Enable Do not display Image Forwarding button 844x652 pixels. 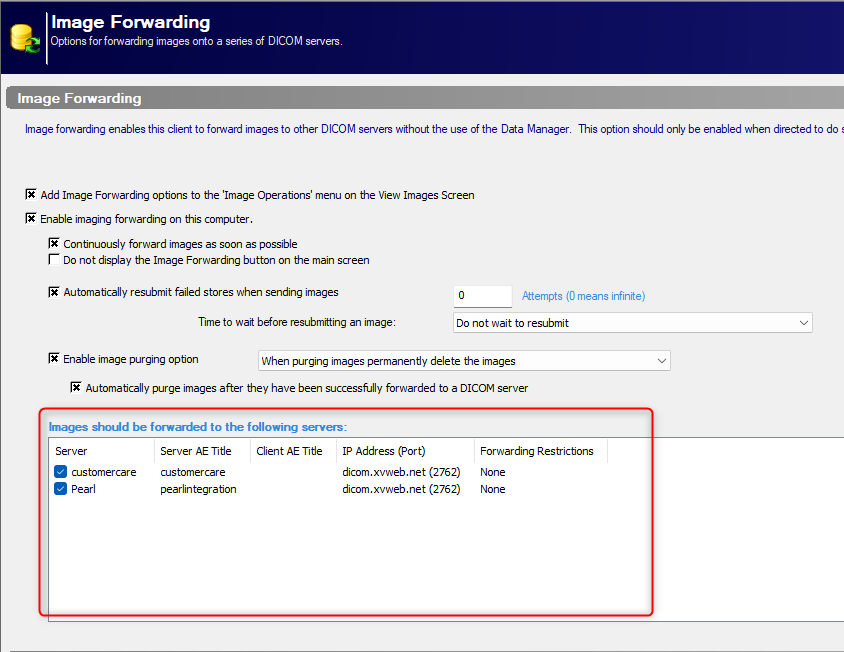(x=54, y=260)
